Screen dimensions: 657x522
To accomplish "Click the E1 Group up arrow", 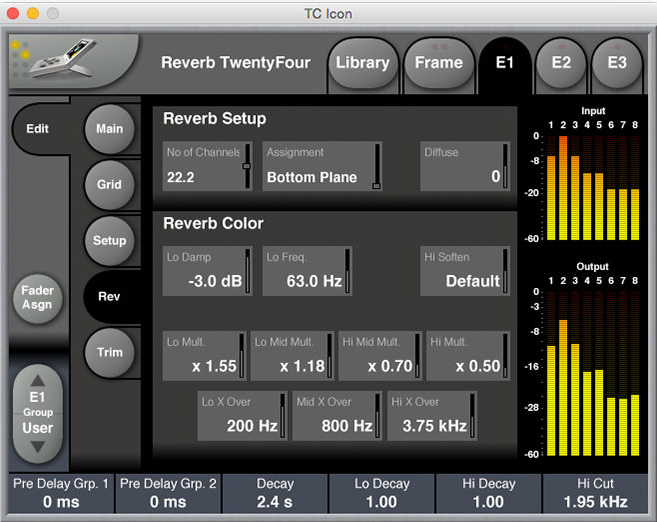I will 38,380.
